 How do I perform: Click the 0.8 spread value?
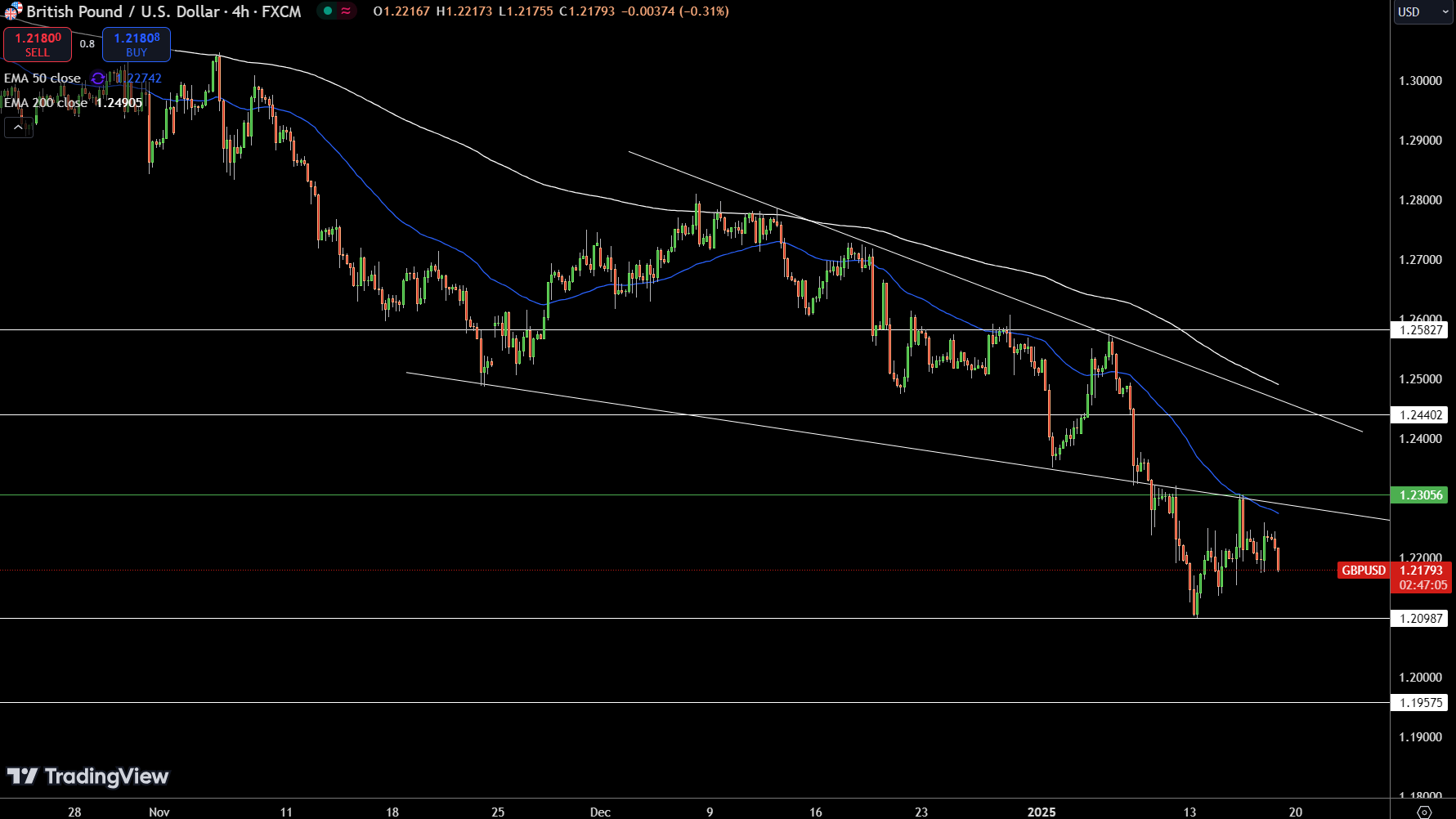pos(87,44)
